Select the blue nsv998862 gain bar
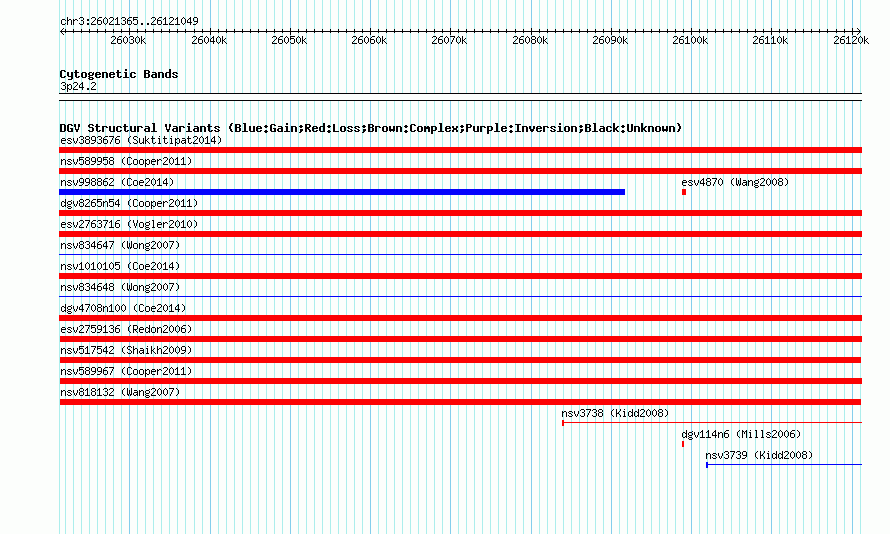The width and height of the screenshot is (890, 534). coord(342,192)
